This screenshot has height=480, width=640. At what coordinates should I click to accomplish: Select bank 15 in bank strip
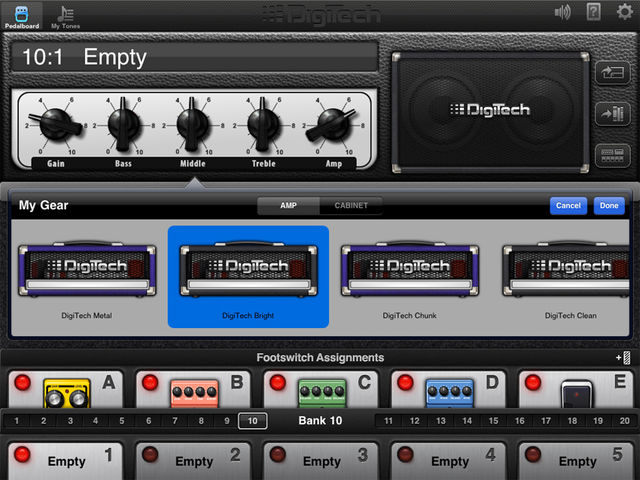click(x=493, y=421)
